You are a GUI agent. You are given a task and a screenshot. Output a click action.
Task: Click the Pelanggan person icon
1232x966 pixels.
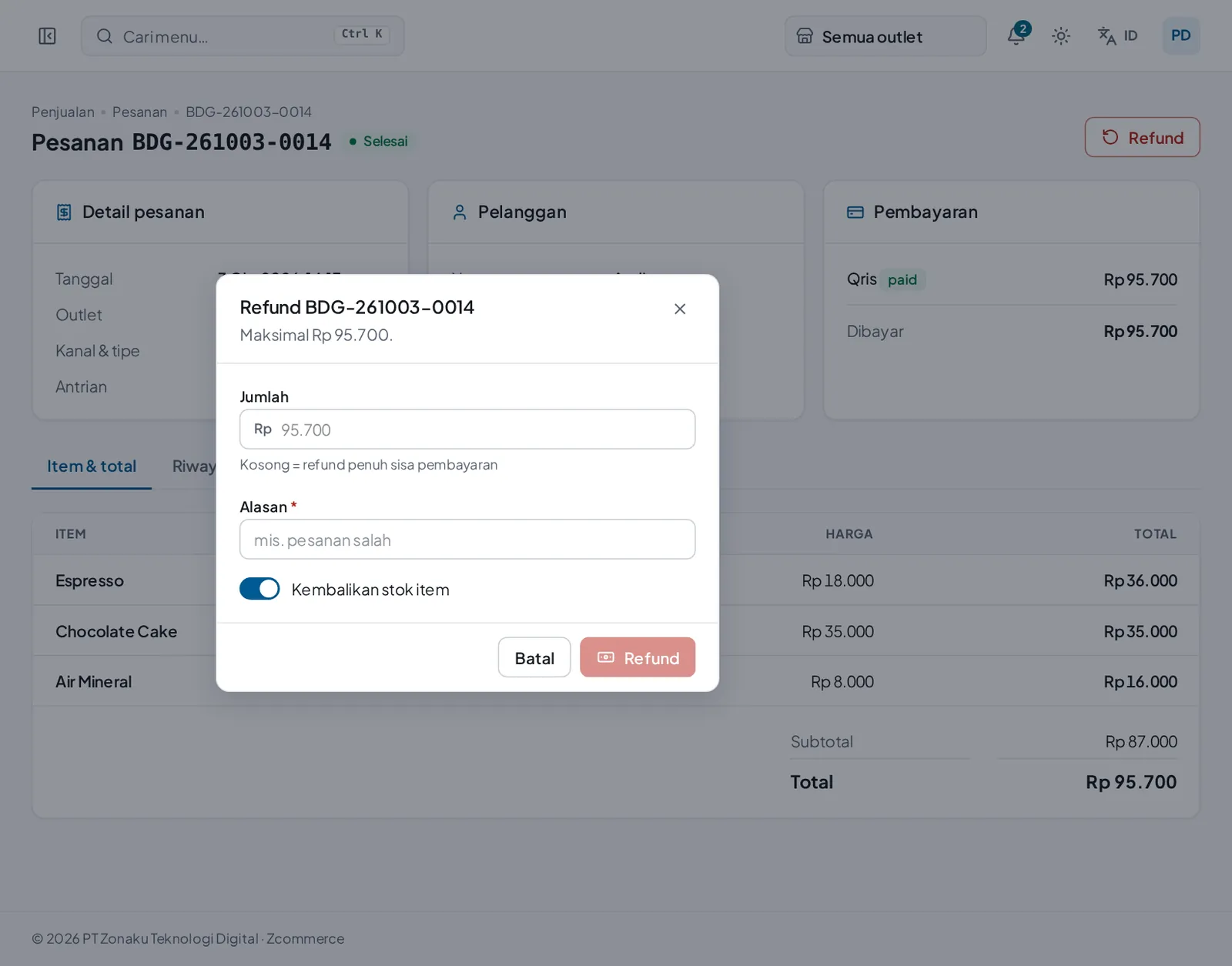click(x=460, y=212)
